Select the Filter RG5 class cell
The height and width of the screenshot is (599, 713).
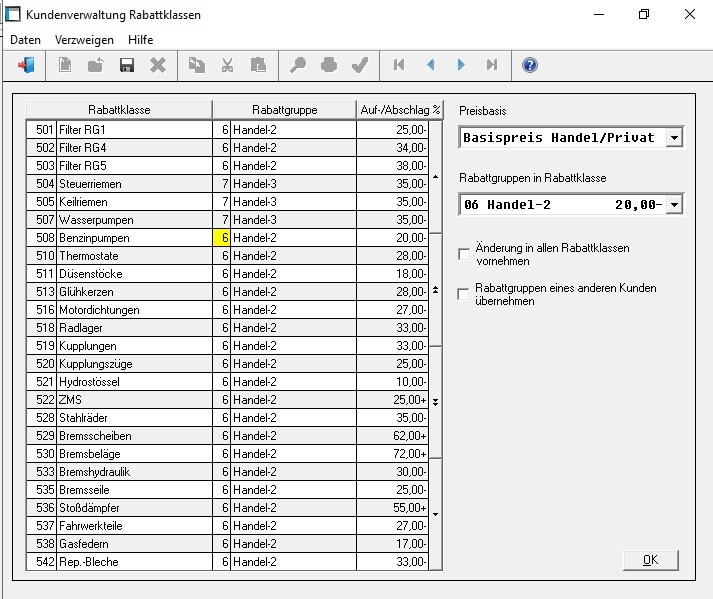click(x=134, y=166)
